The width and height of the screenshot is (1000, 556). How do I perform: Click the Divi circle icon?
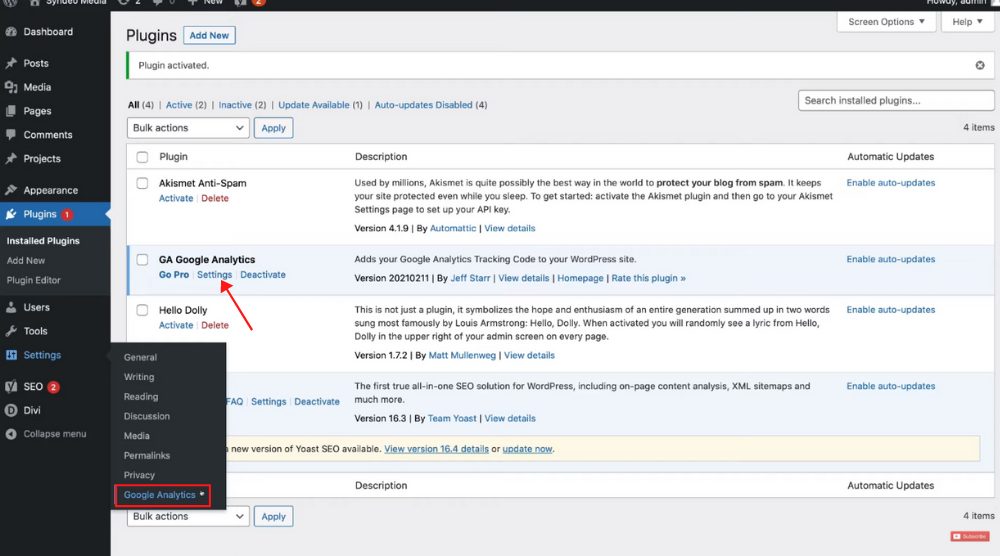click(x=11, y=410)
